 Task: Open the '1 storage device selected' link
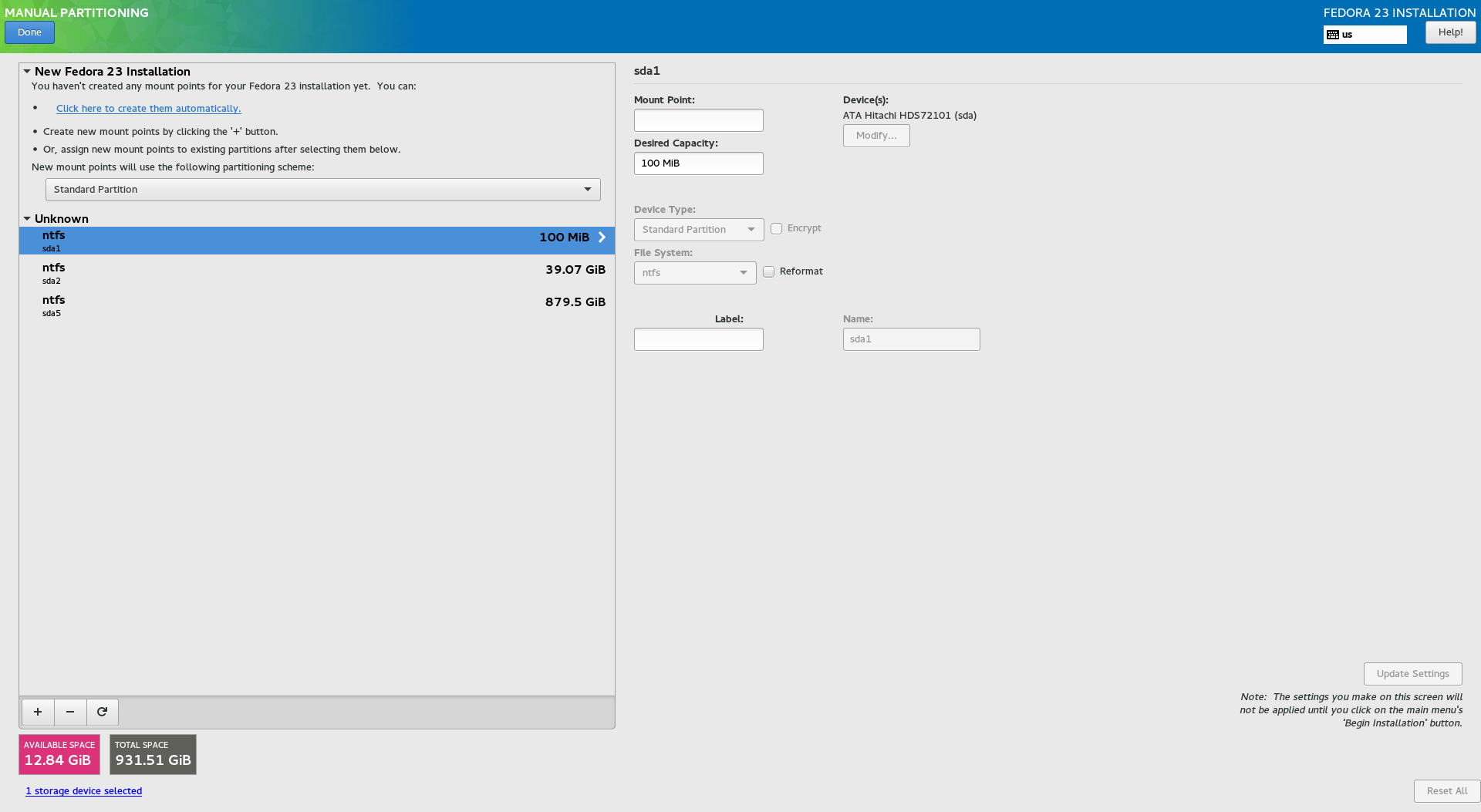point(83,791)
